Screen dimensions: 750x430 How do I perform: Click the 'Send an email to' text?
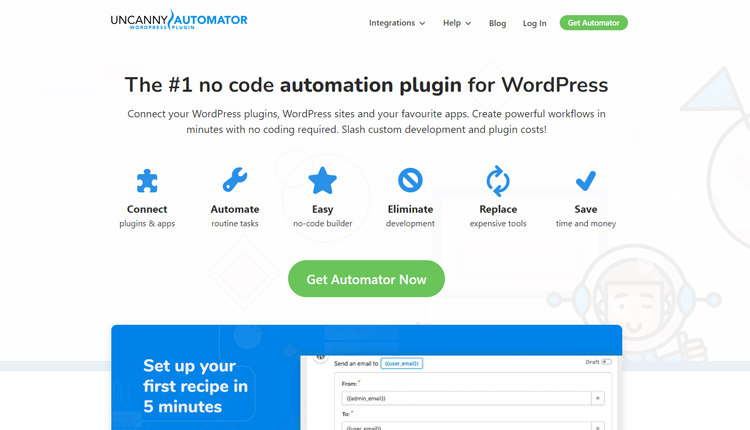356,364
